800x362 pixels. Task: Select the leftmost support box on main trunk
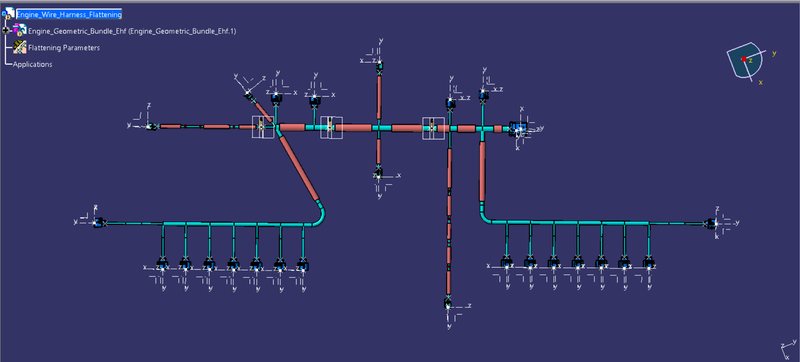263,127
